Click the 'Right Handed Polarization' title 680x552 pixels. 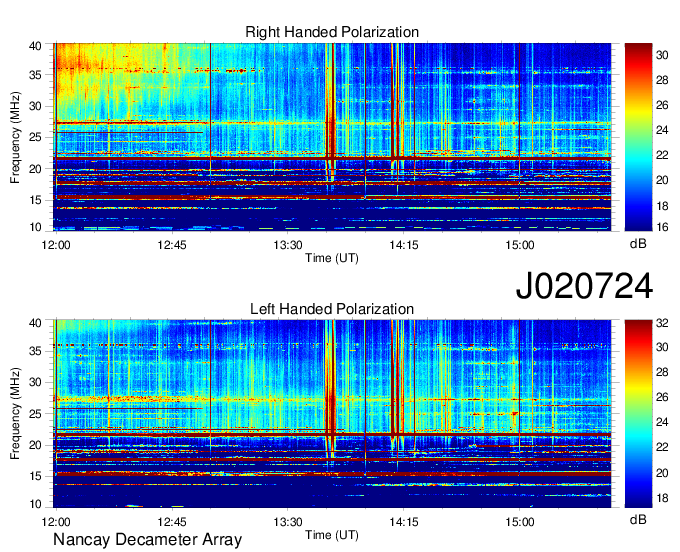[332, 32]
